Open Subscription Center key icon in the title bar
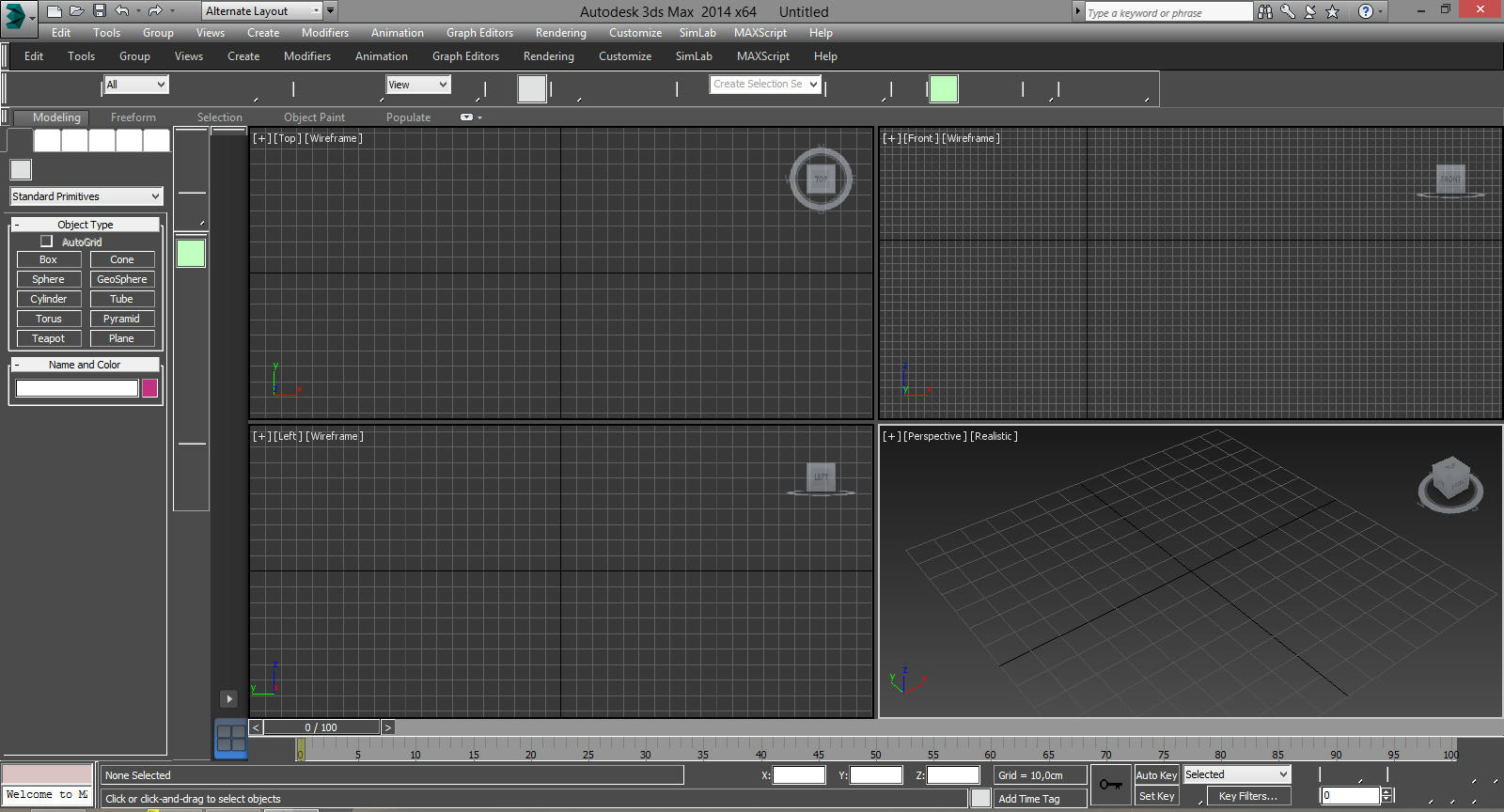Screen dimensions: 1504x812 [x=1288, y=11]
